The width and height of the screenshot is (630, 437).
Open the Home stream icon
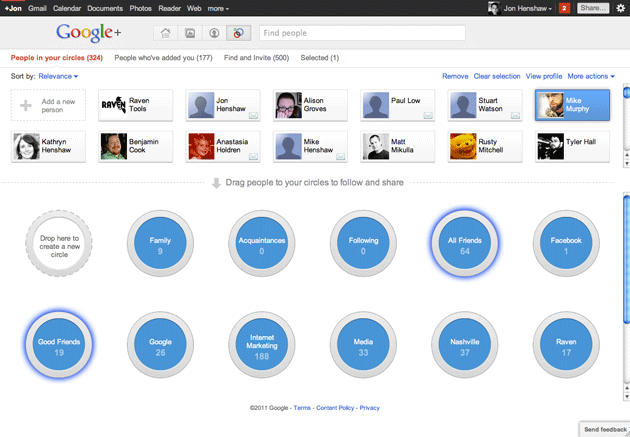click(x=166, y=33)
